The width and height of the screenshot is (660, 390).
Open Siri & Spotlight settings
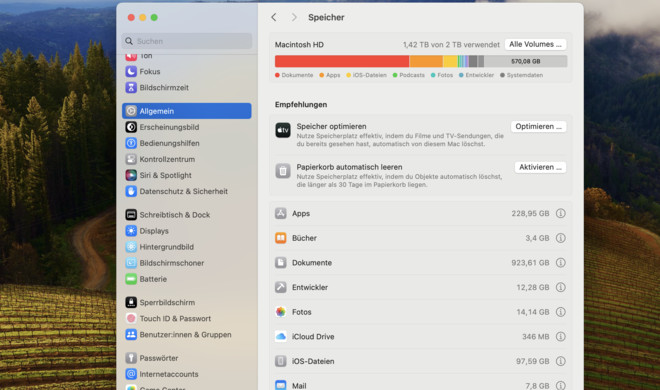point(186,175)
